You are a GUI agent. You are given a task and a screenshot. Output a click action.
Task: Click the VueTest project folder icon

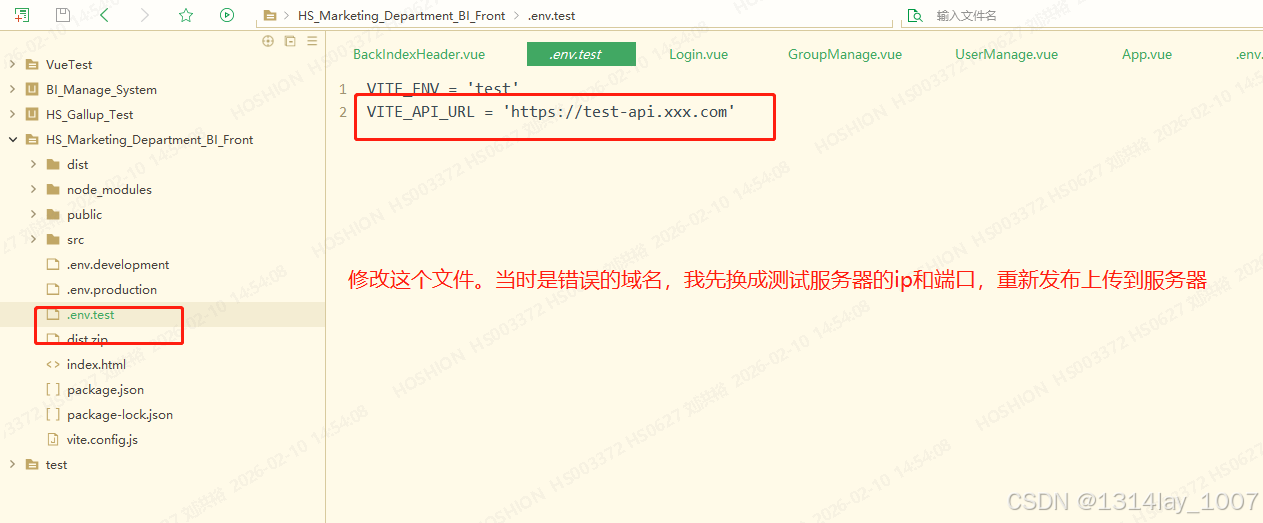tap(32, 64)
